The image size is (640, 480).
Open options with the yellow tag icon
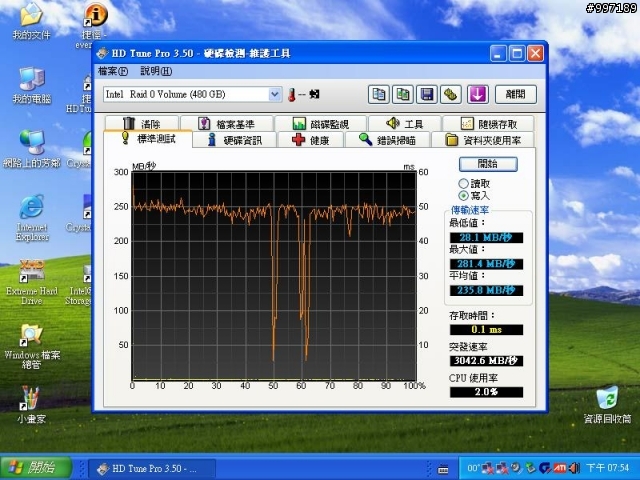click(451, 95)
